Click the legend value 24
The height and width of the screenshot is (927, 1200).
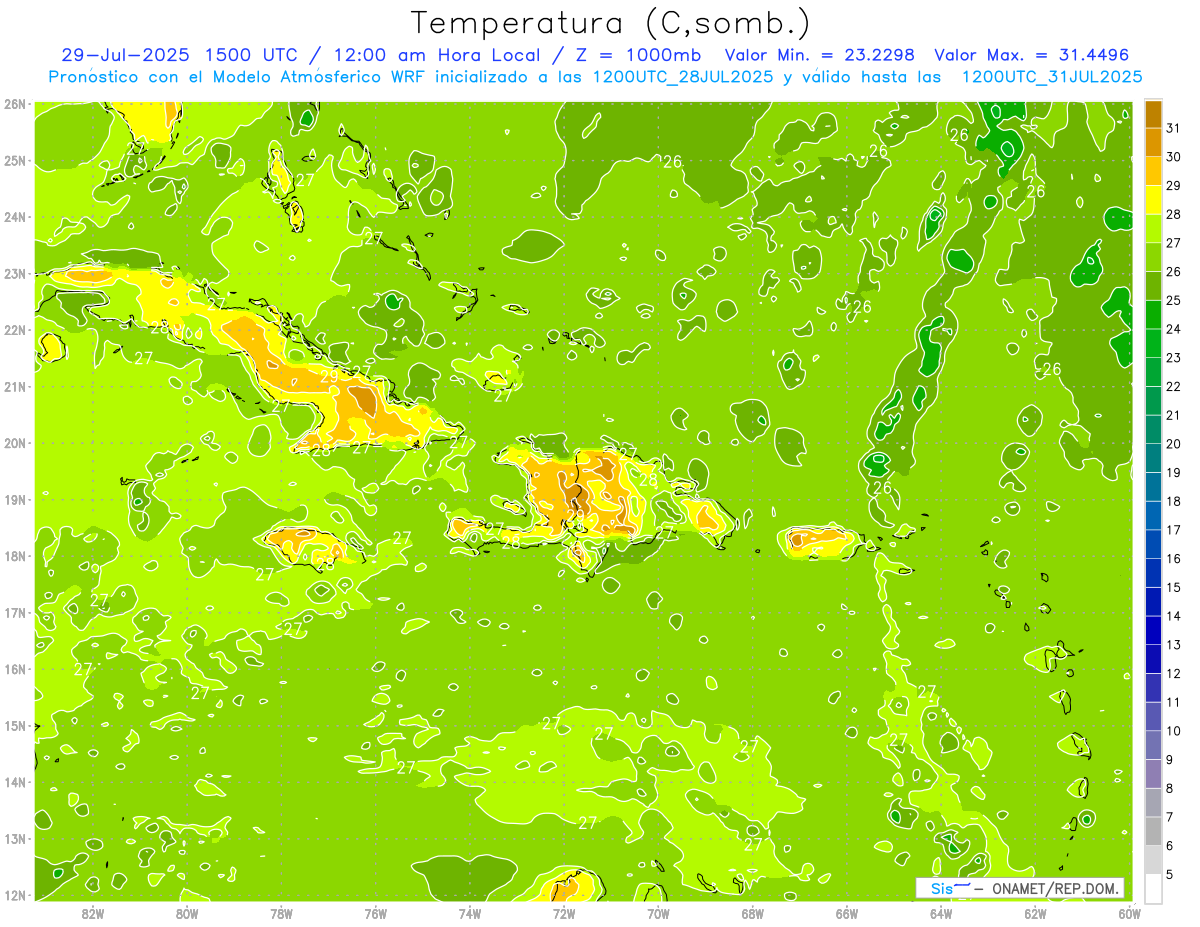(x=1174, y=329)
